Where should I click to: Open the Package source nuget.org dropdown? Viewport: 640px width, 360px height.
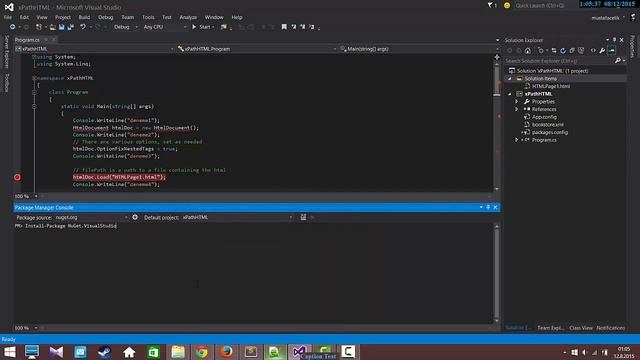click(91, 218)
